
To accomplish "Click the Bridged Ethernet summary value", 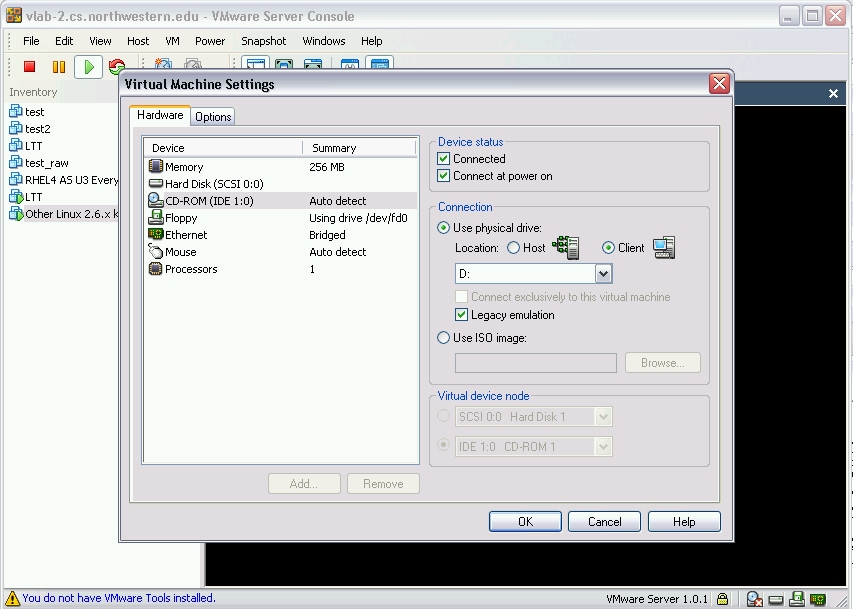I will (327, 235).
